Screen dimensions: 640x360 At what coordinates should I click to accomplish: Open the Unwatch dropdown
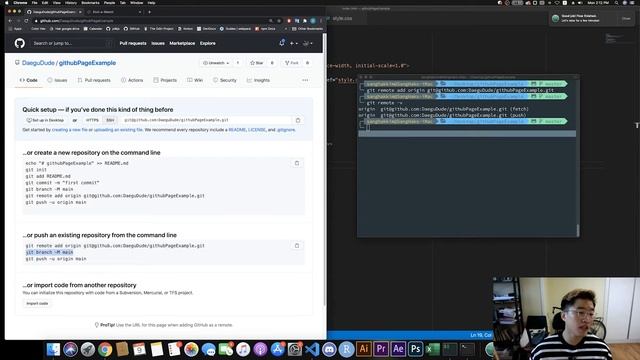[x=216, y=63]
